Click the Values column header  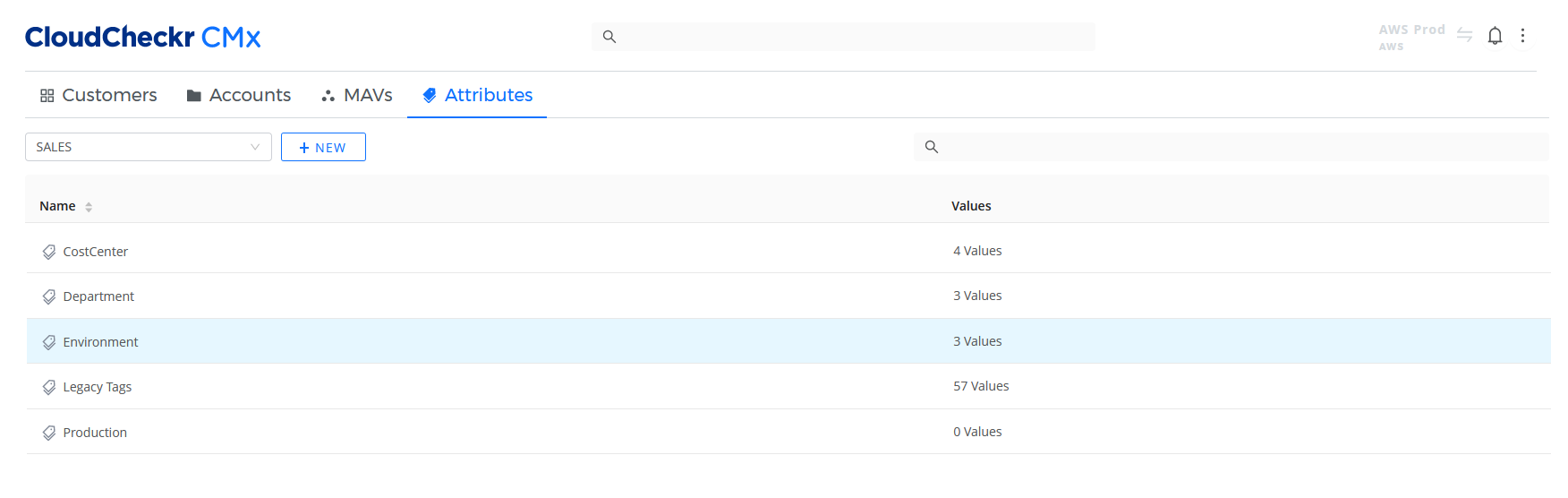tap(971, 206)
